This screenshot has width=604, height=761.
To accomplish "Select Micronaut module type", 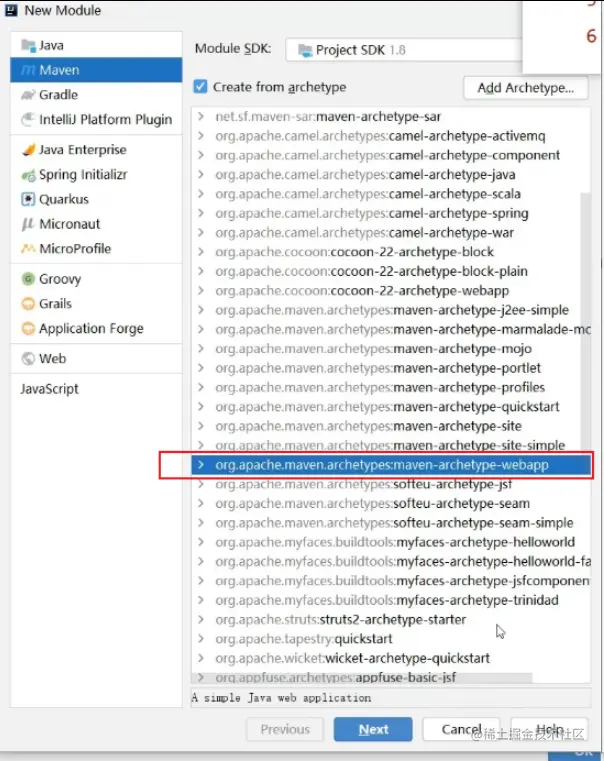I will point(96,224).
